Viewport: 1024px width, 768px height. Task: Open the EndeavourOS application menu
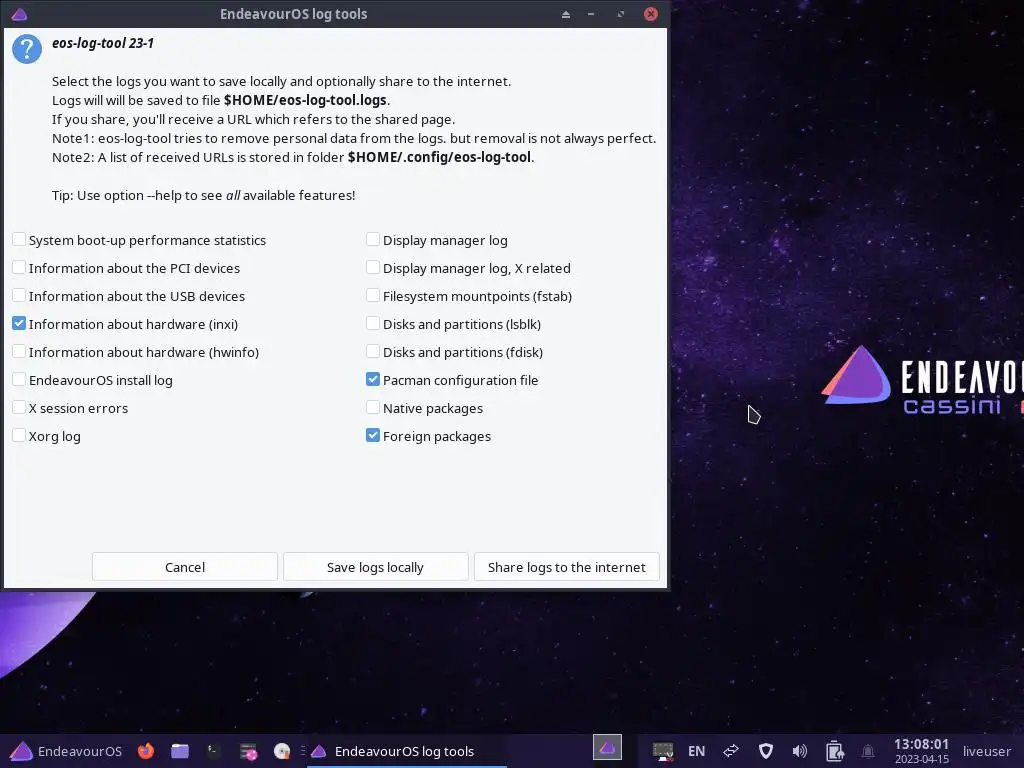point(67,751)
